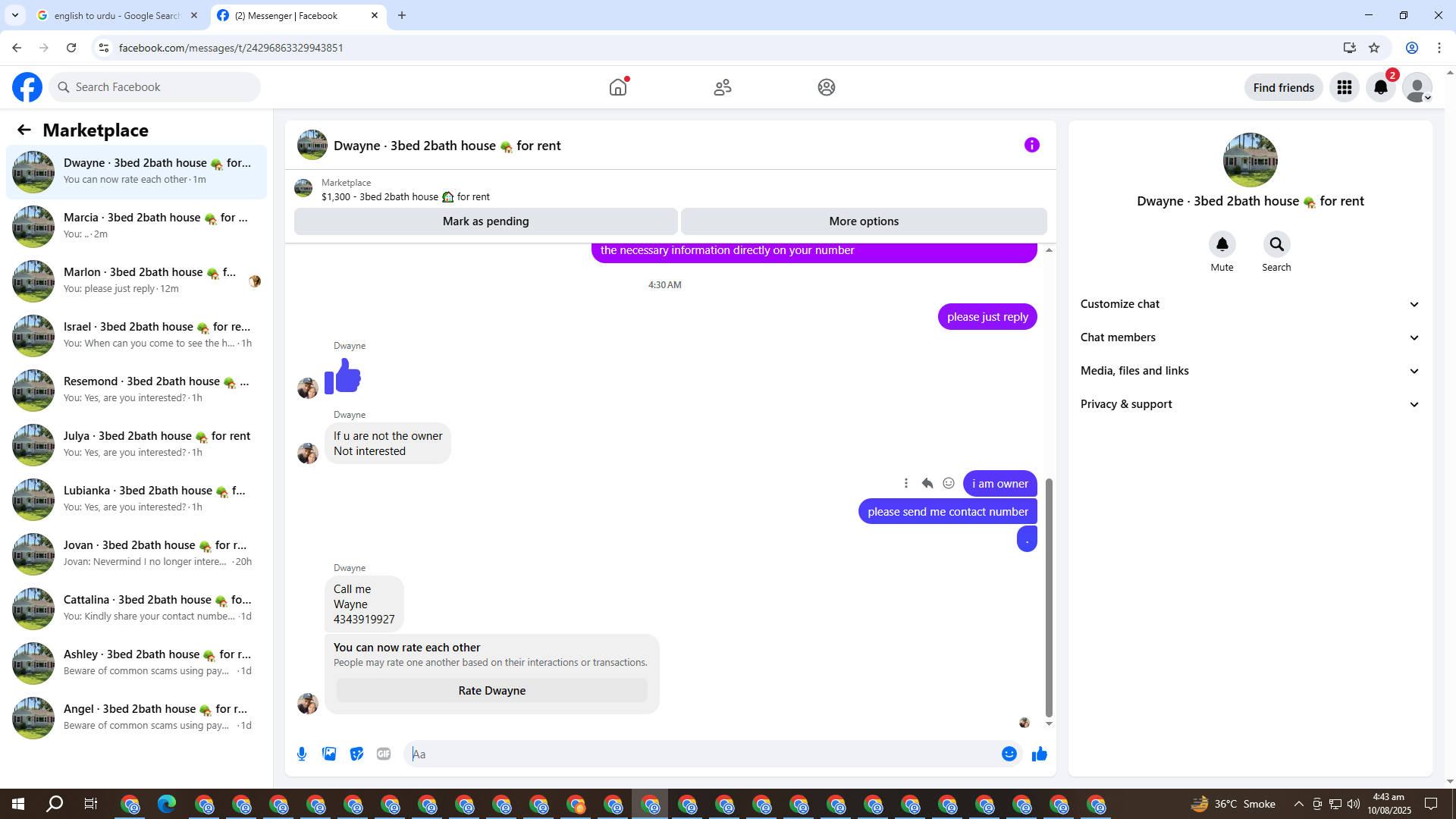Reply to the 'i am owner' message
Screen dimensions: 1456x819
click(x=927, y=483)
